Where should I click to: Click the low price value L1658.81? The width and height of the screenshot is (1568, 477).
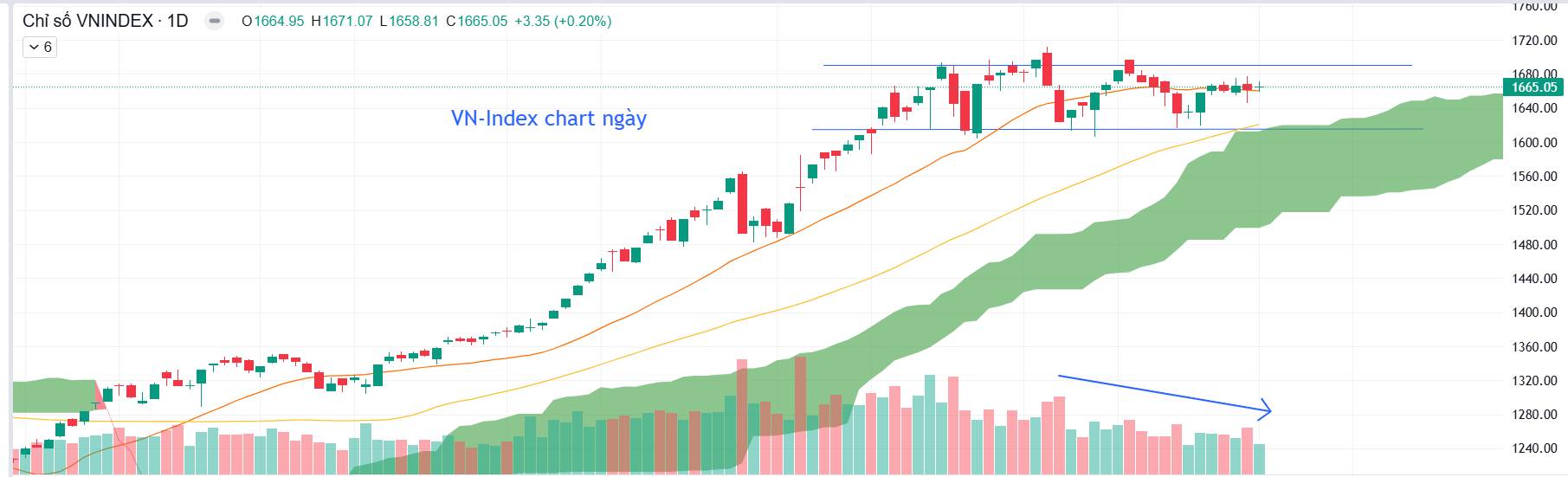410,21
